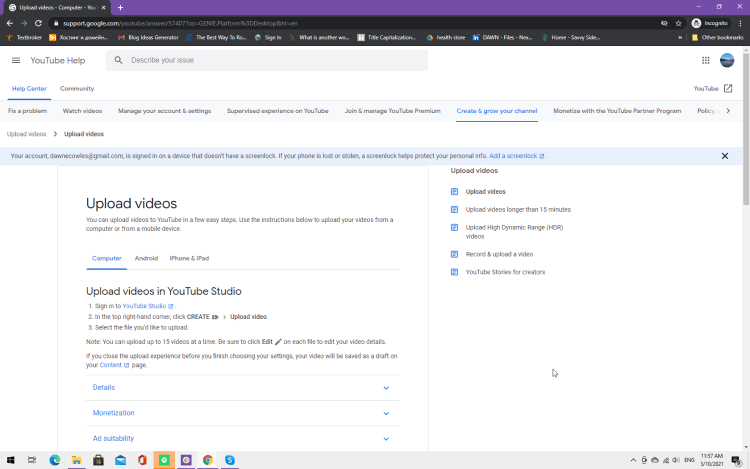
Task: Open Microsoft Store from taskbar
Action: pos(99,460)
